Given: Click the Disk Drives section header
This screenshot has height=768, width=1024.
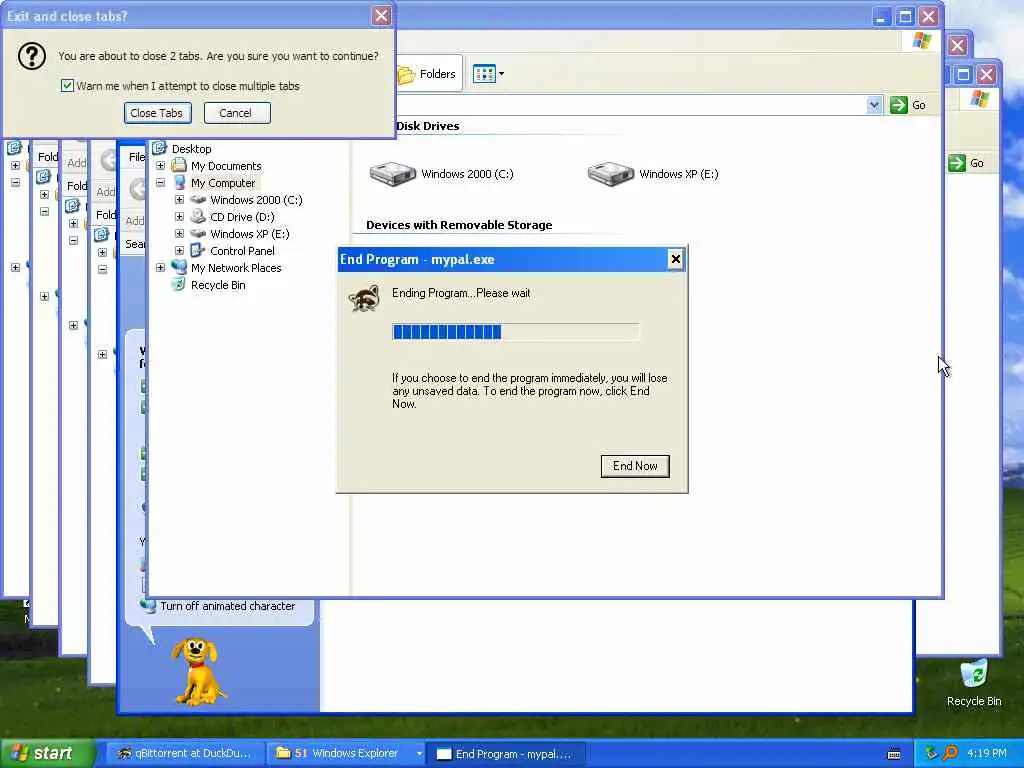Looking at the screenshot, I should click(x=428, y=126).
